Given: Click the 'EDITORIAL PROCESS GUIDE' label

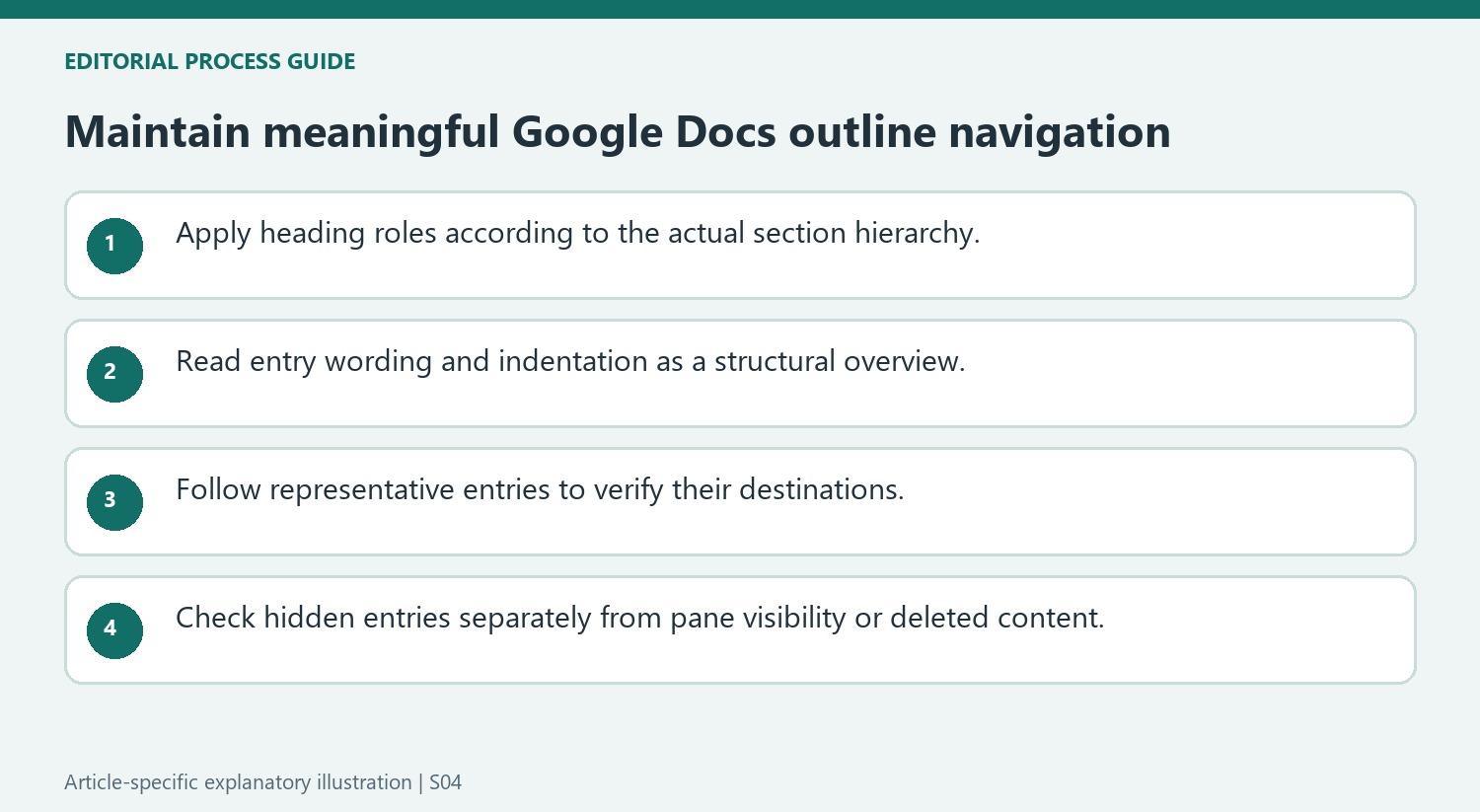Looking at the screenshot, I should (x=210, y=61).
